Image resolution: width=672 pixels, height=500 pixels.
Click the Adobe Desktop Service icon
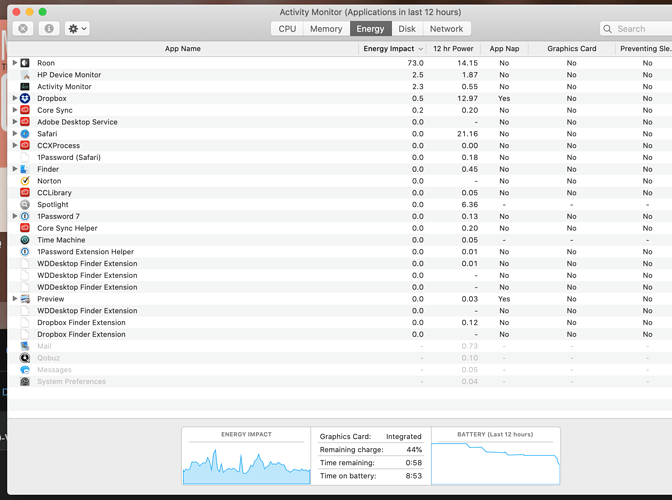click(x=25, y=122)
